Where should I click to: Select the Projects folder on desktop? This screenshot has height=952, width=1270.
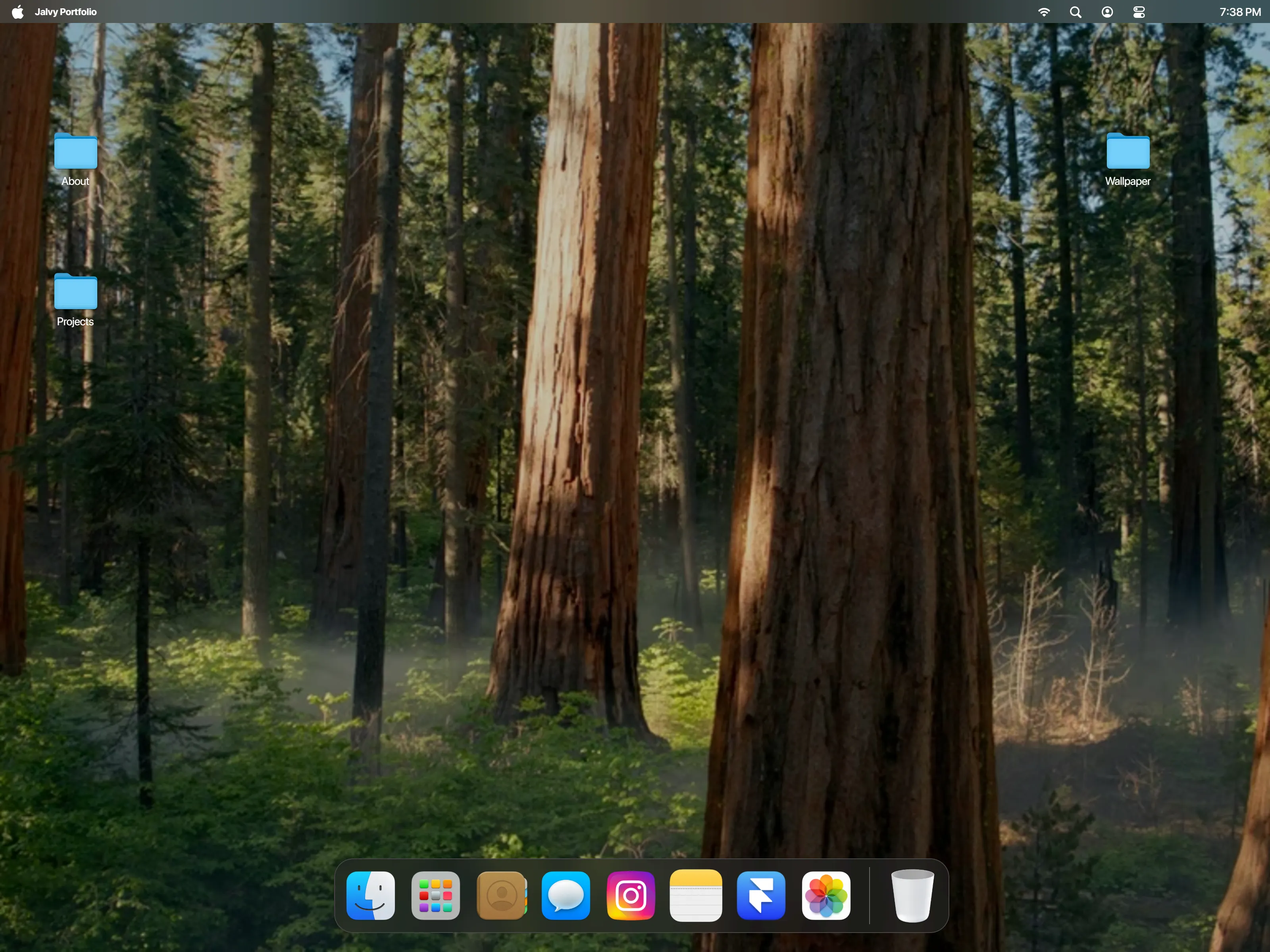pos(75,300)
